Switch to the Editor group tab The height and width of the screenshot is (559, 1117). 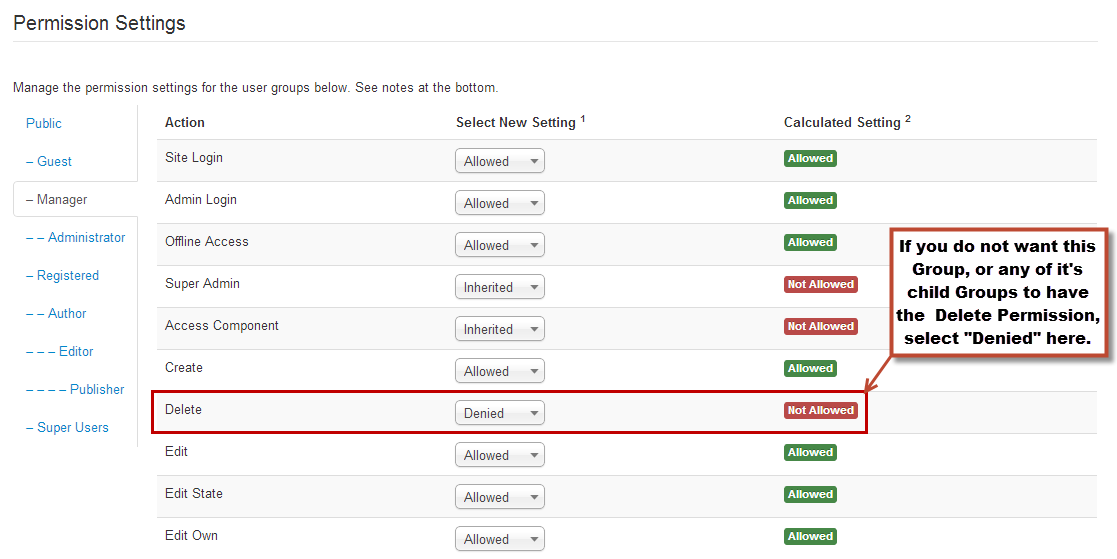[x=59, y=351]
